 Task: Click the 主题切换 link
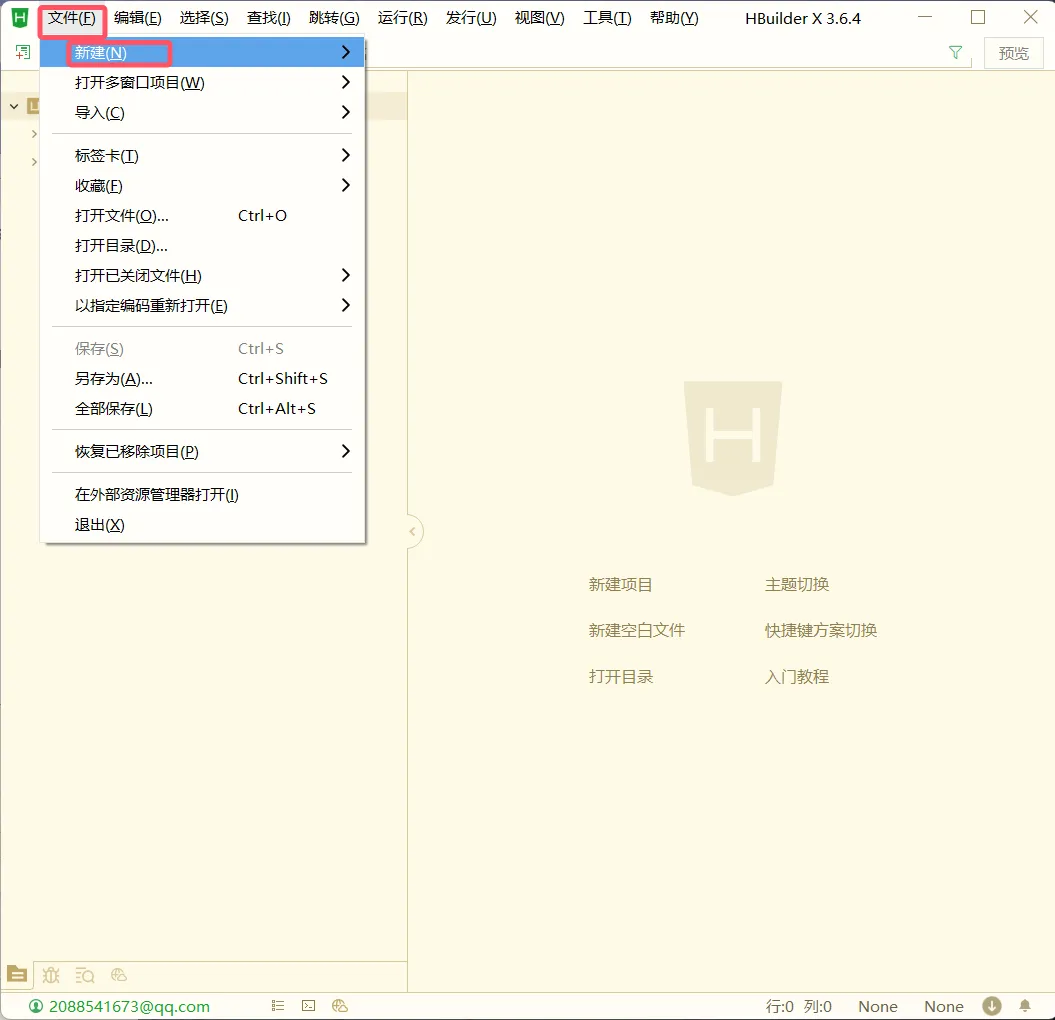pyautogui.click(x=797, y=585)
